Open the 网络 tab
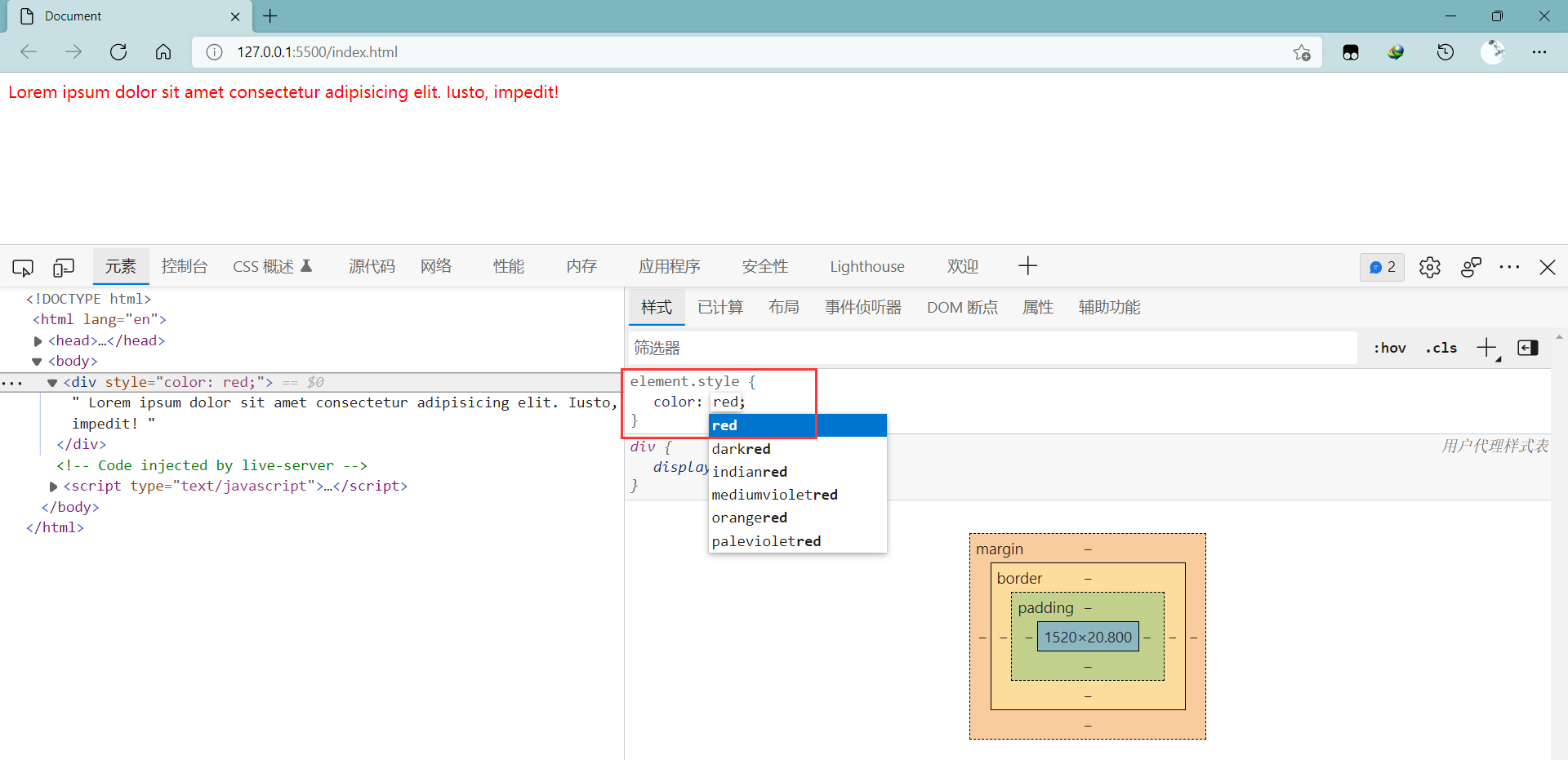This screenshot has height=760, width=1568. coord(436,267)
